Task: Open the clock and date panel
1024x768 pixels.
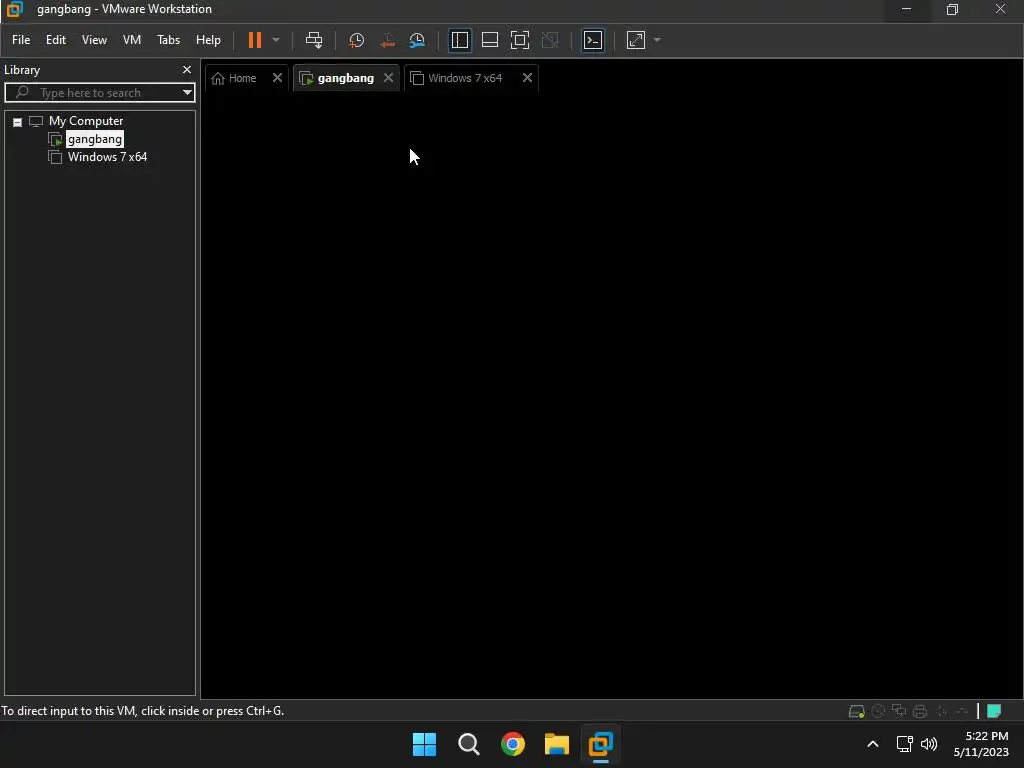Action: click(982, 744)
